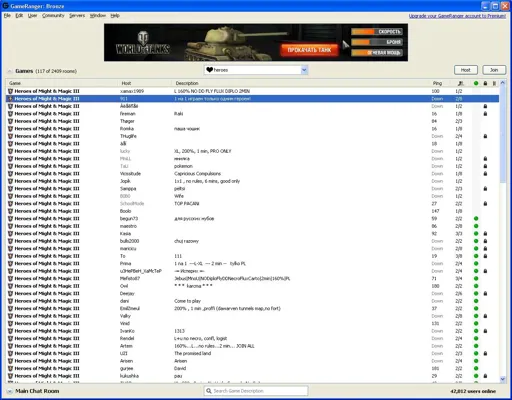The width and height of the screenshot is (512, 400).
Task: Click the padlock icon in UZI's row
Action: (485, 353)
